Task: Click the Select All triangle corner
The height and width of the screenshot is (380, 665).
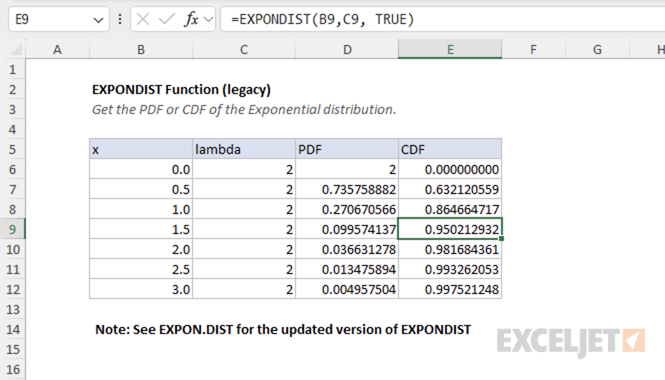Action: 16,50
